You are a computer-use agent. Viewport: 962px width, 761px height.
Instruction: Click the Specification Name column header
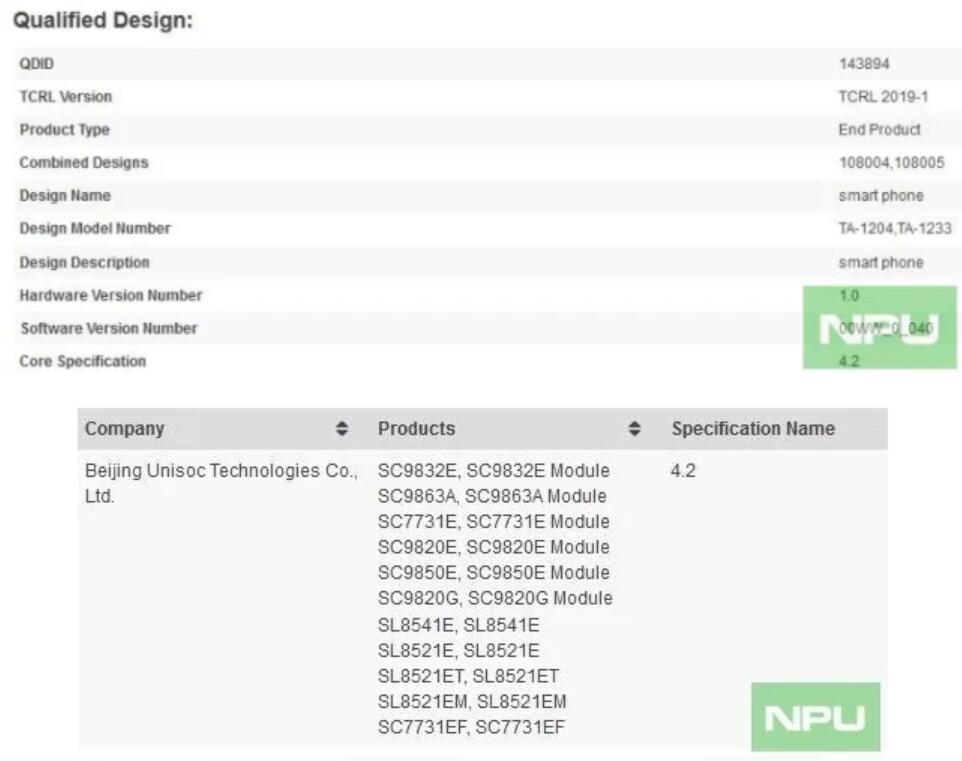[x=753, y=428]
